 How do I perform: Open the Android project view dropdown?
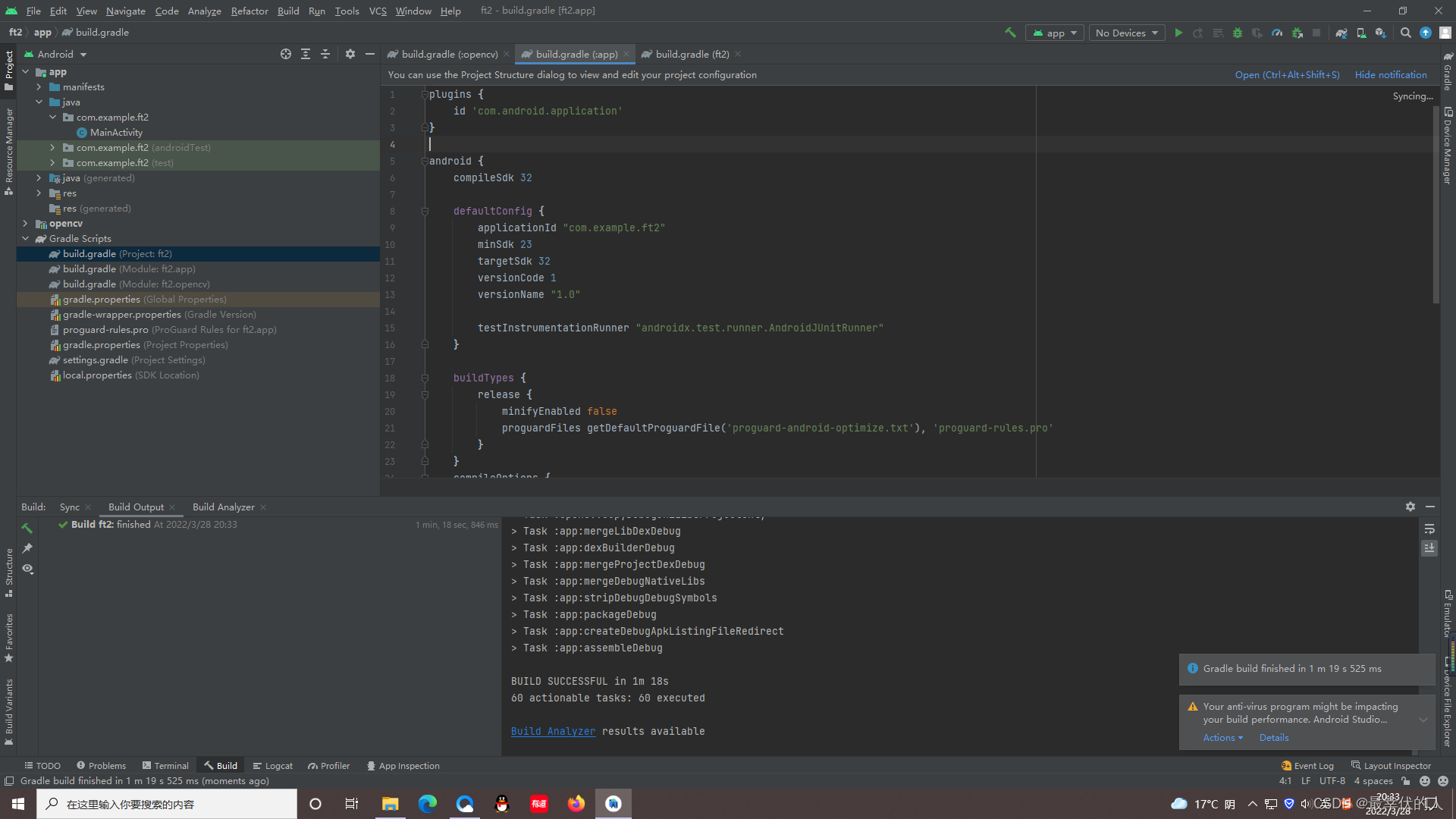56,54
